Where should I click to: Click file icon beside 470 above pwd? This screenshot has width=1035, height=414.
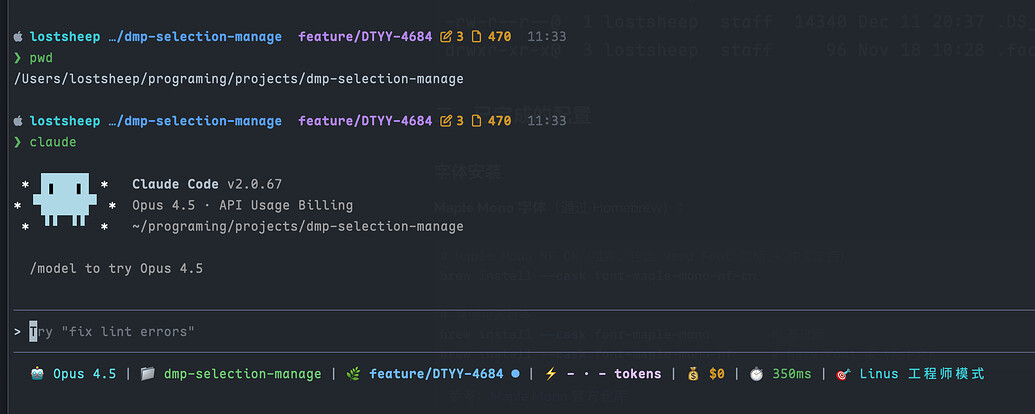pyautogui.click(x=477, y=36)
